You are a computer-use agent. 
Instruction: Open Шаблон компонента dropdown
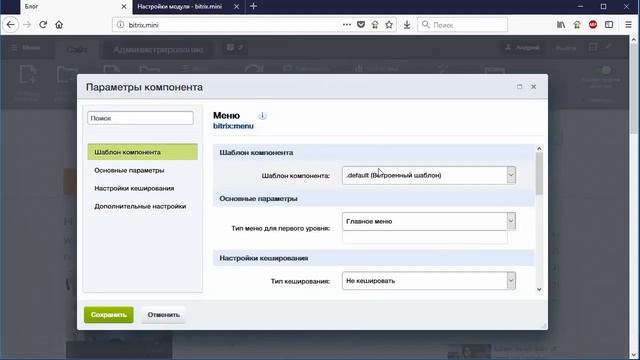click(429, 175)
